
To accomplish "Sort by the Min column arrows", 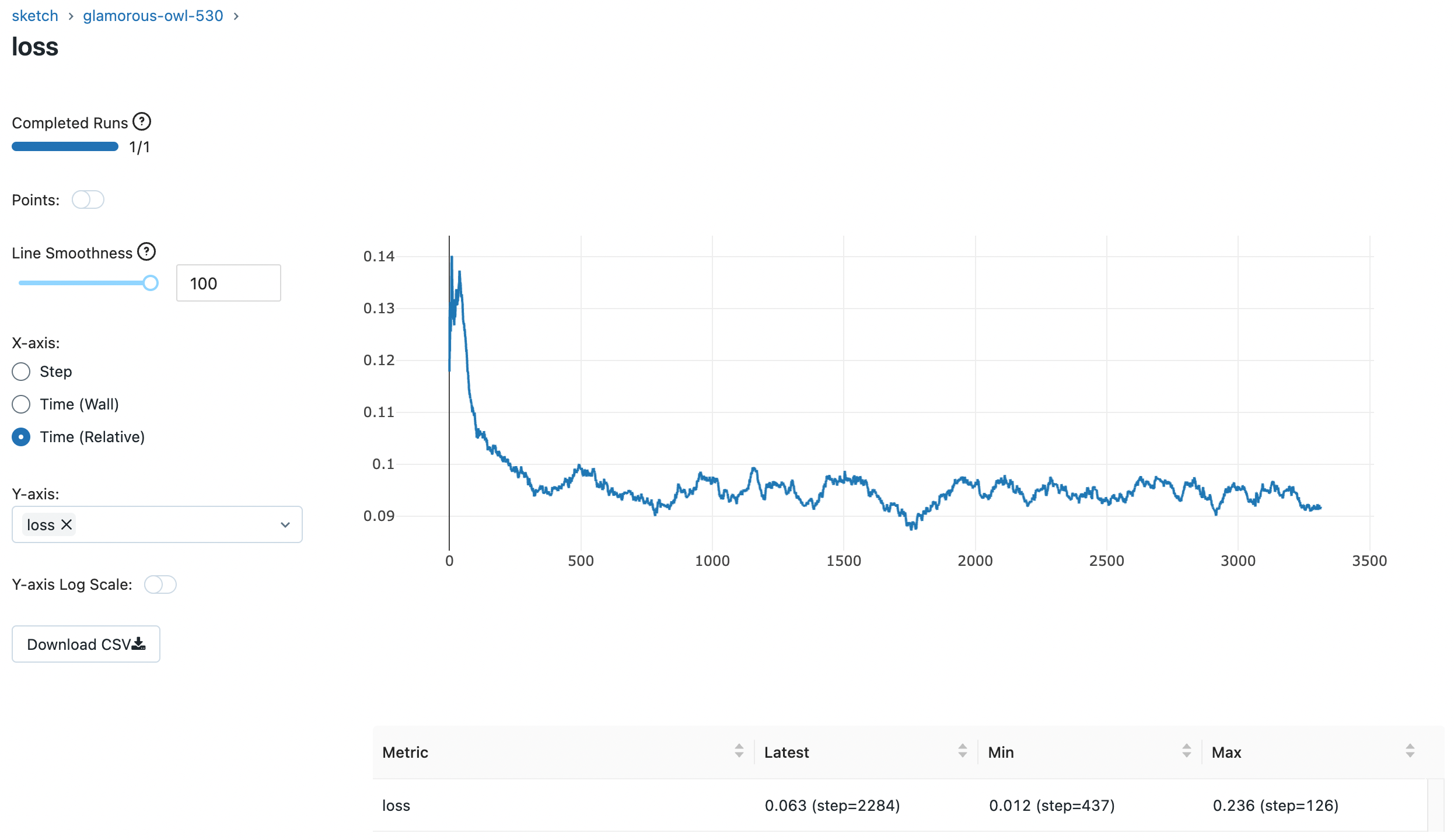I will tap(1187, 751).
